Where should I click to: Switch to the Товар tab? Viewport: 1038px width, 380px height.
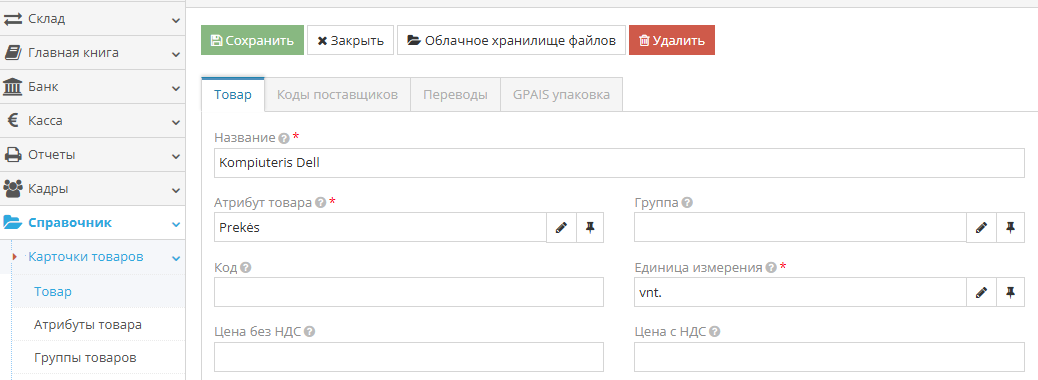(233, 95)
